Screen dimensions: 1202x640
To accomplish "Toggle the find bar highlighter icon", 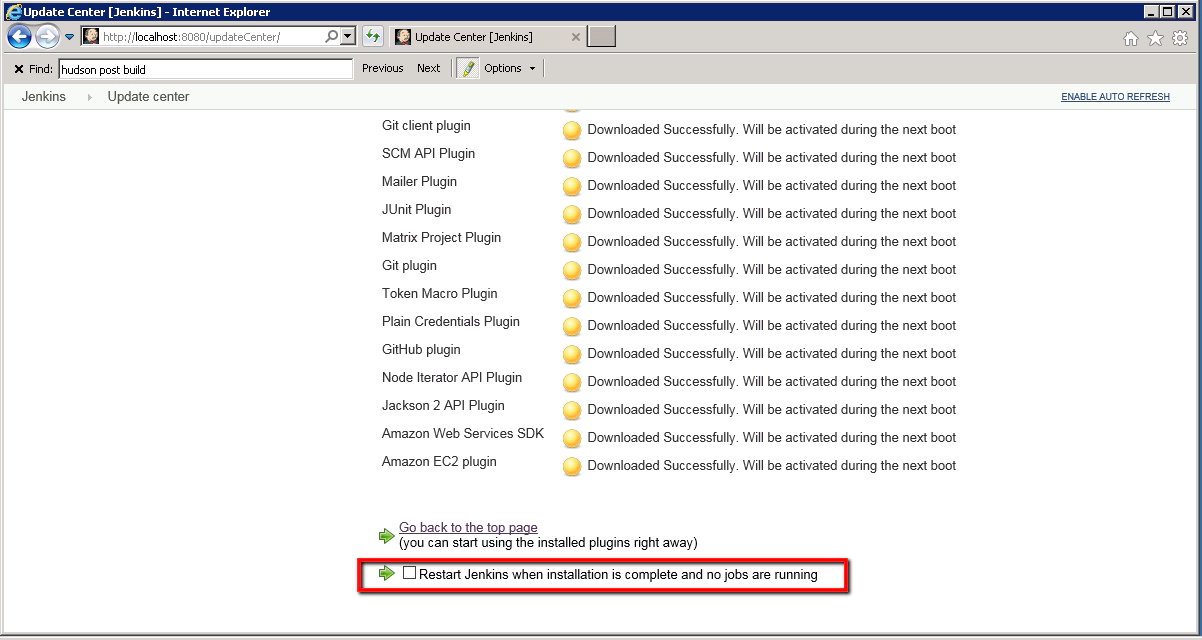I will [467, 68].
